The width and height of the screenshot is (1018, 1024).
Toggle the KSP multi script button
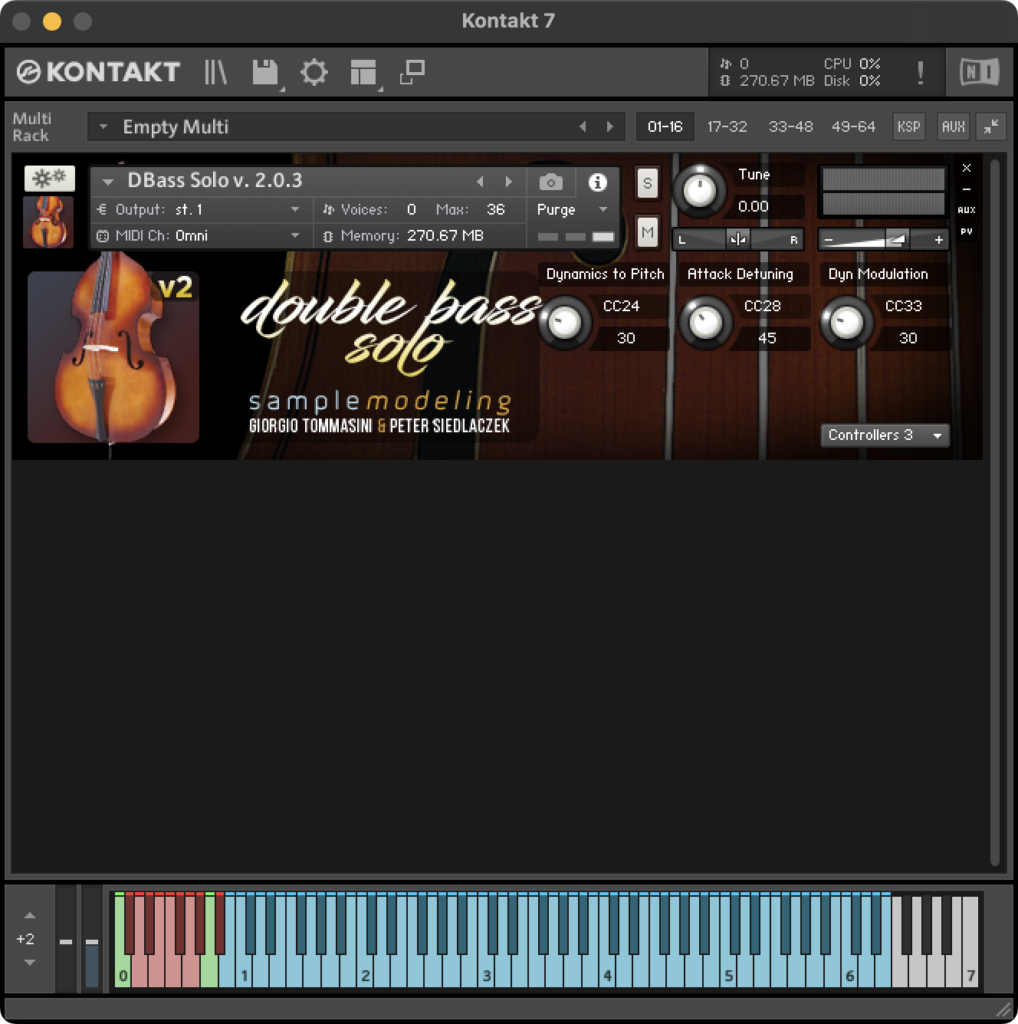point(908,126)
